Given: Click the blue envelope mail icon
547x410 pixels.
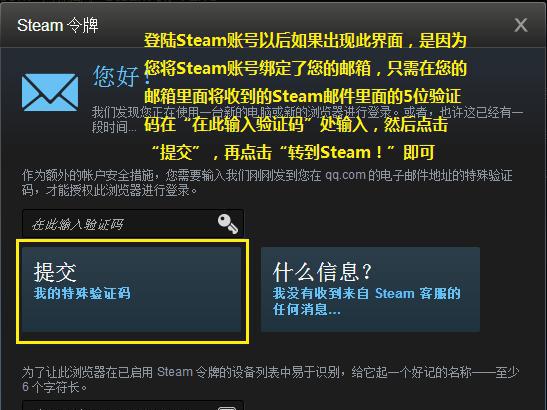Looking at the screenshot, I should 50,92.
